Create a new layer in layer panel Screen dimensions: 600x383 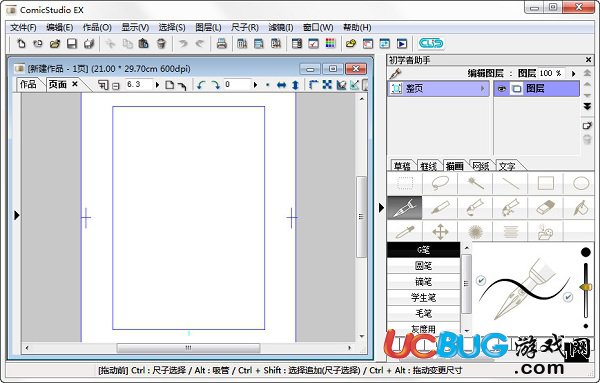click(587, 125)
